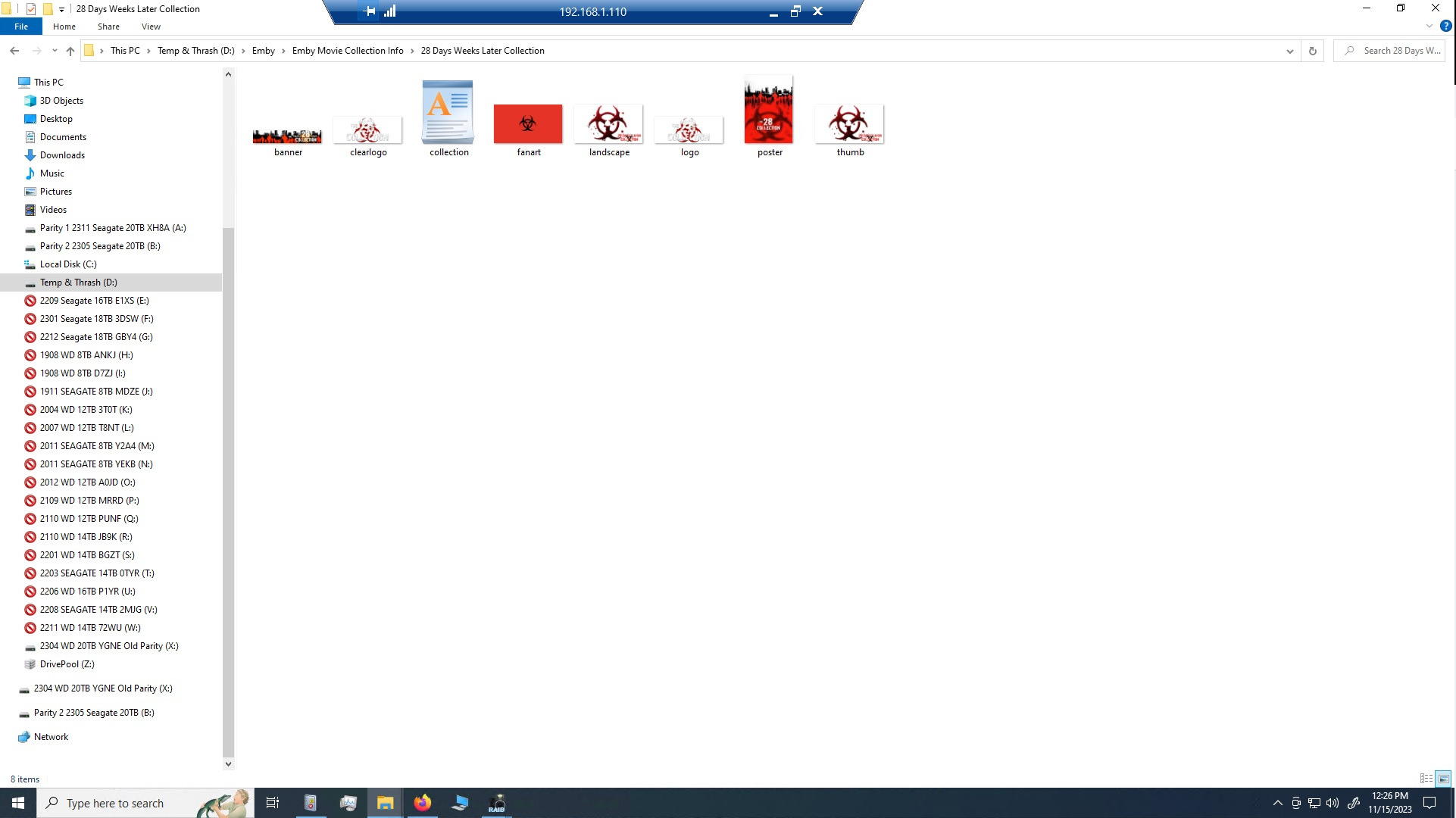Screen dimensions: 1456x818
Task: Click the pin icon in the 192.168.1.110 viewer
Action: (x=370, y=11)
